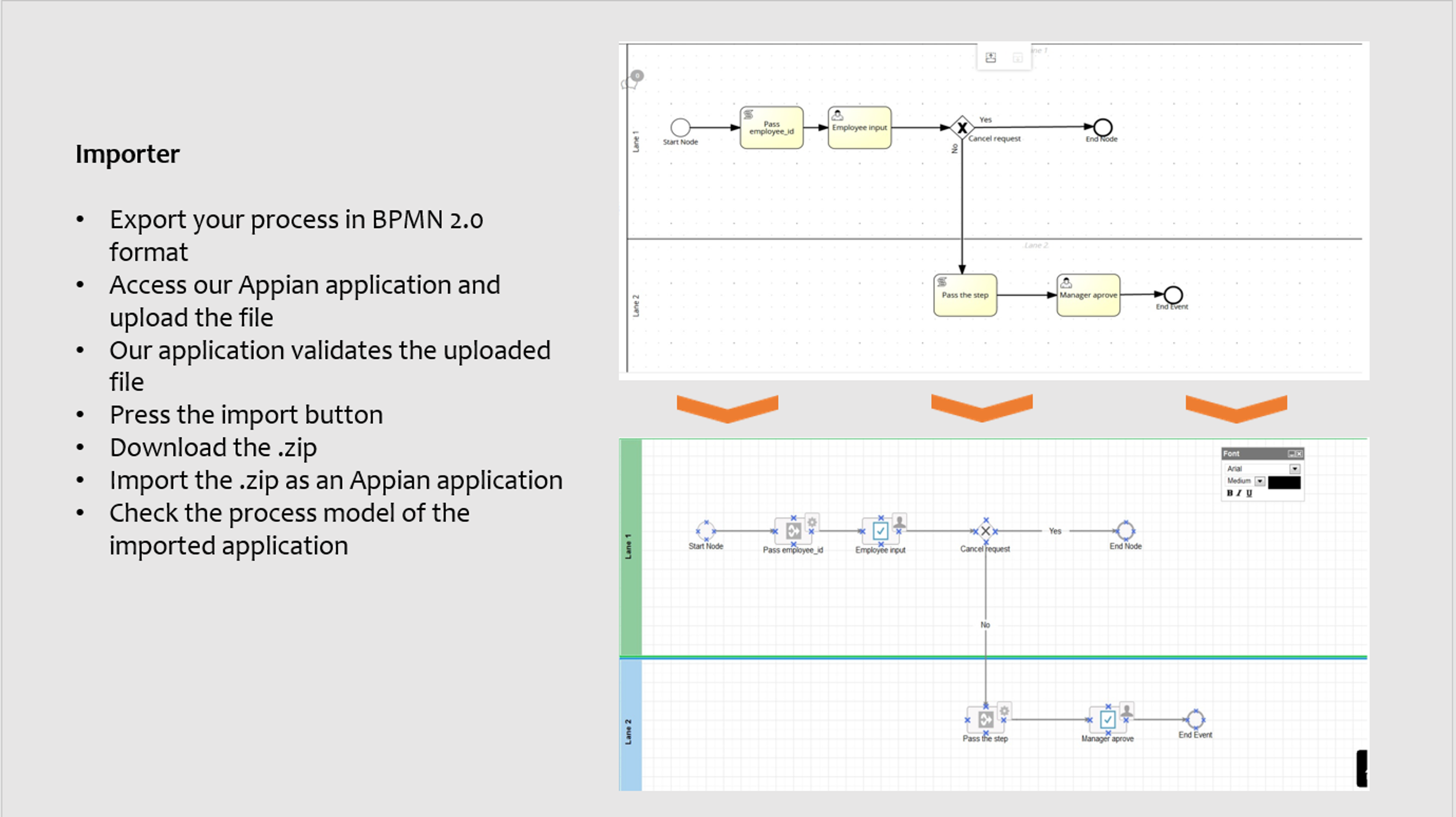Click the faded second icon in the BPMN mini toolbar
This screenshot has width=1456, height=817.
pyautogui.click(x=1017, y=58)
